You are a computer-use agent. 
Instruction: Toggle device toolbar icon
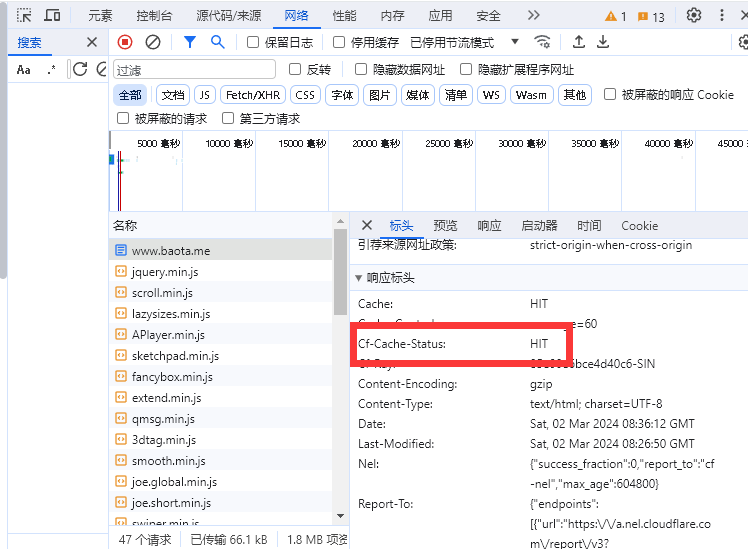pyautogui.click(x=52, y=16)
